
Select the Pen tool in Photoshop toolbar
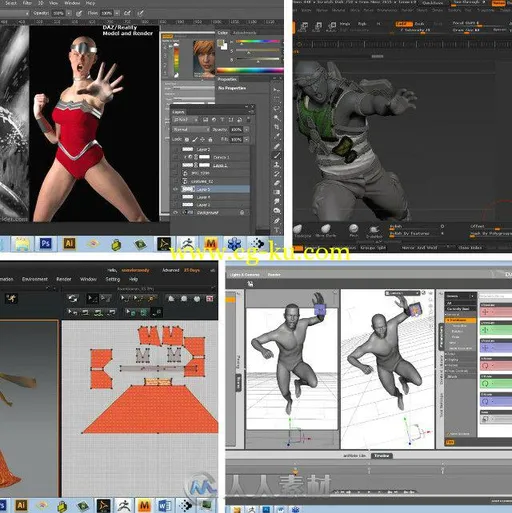pos(277,220)
